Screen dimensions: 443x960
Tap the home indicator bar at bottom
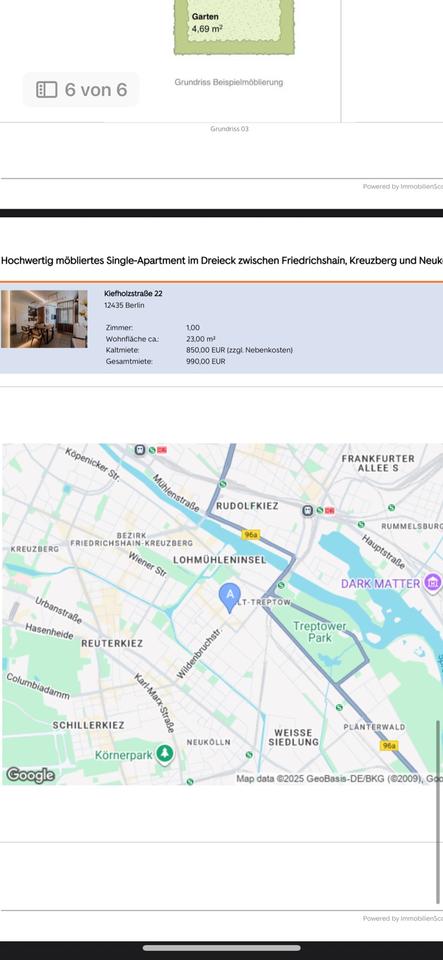click(222, 948)
